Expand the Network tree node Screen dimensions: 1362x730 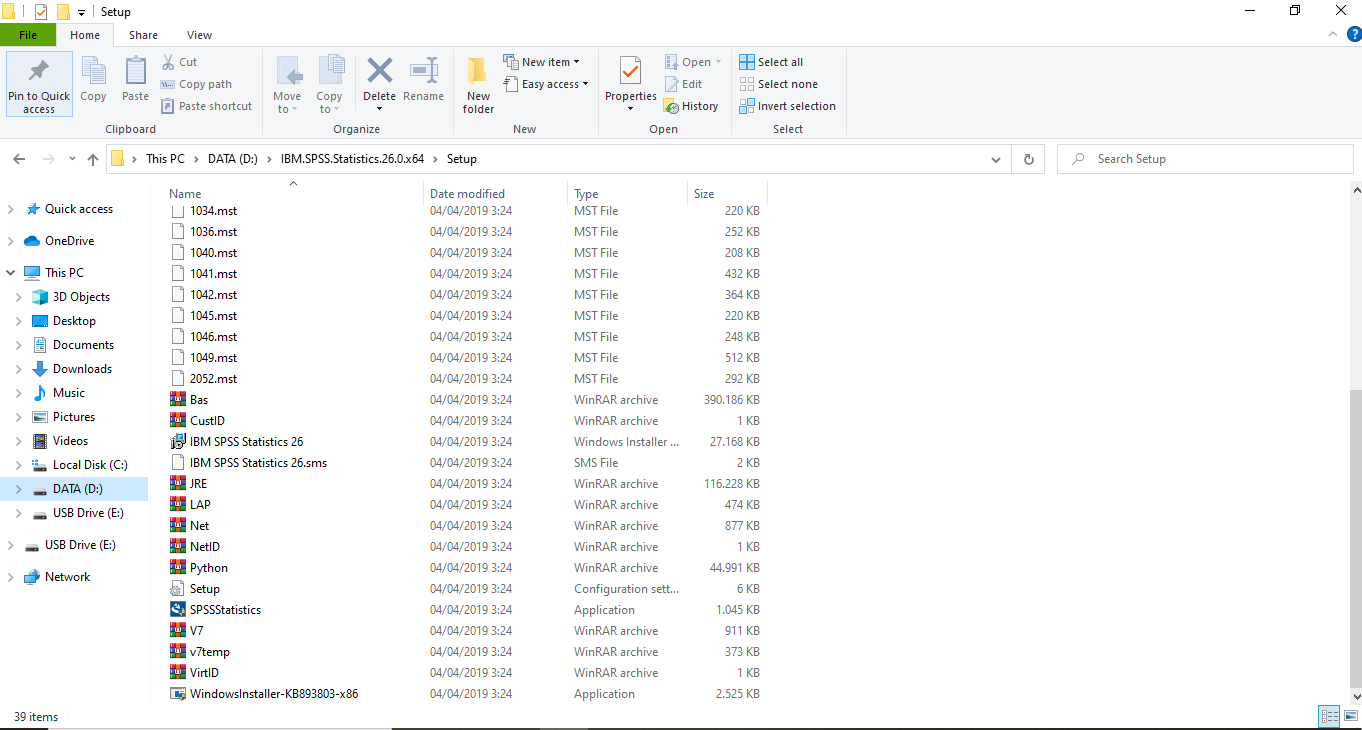11,577
